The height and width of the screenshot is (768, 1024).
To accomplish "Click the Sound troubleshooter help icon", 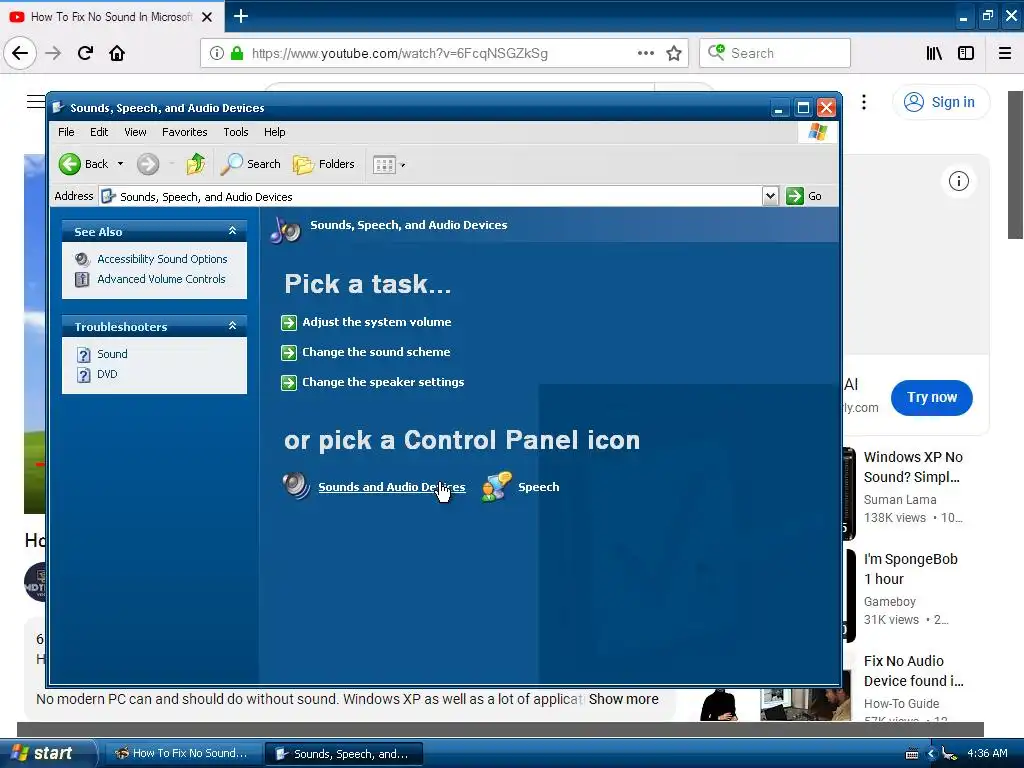I will point(83,355).
